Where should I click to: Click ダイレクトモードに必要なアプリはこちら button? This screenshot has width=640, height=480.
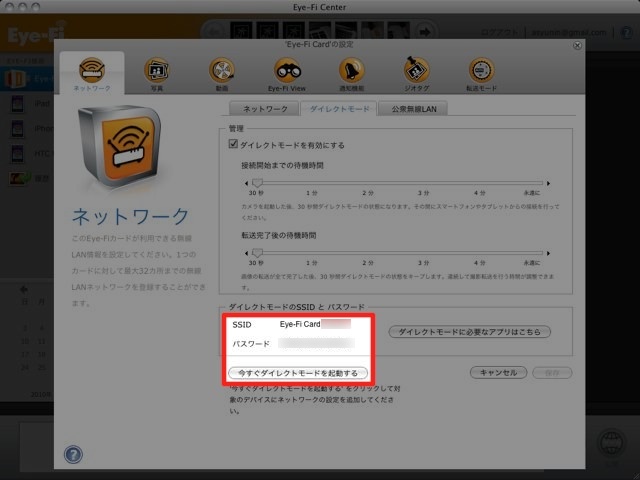[469, 331]
